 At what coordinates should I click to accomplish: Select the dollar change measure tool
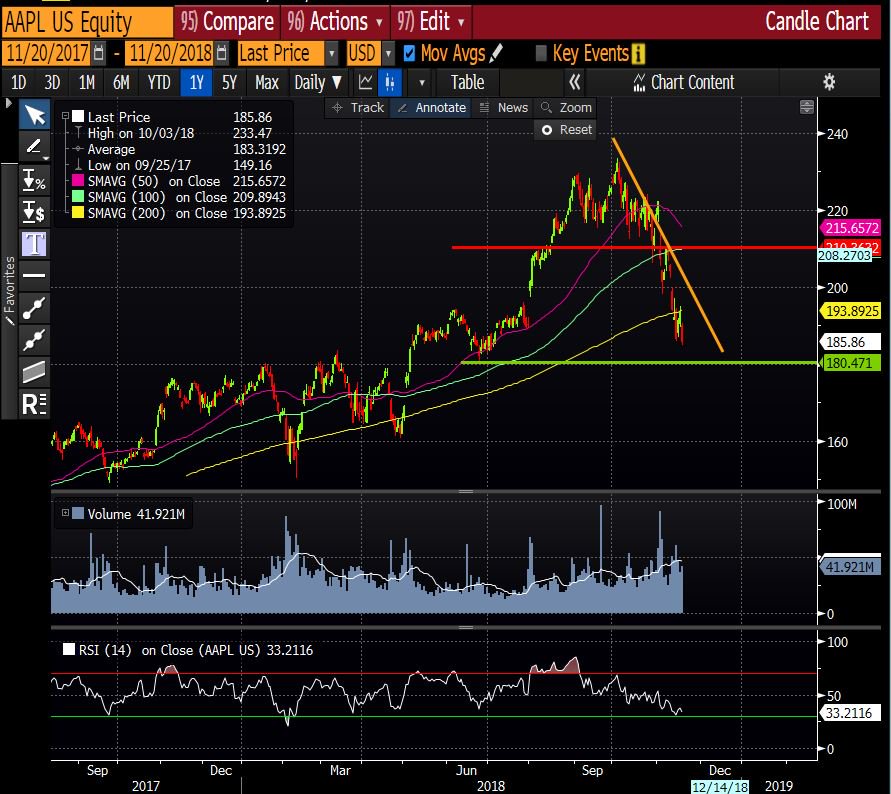coord(34,211)
